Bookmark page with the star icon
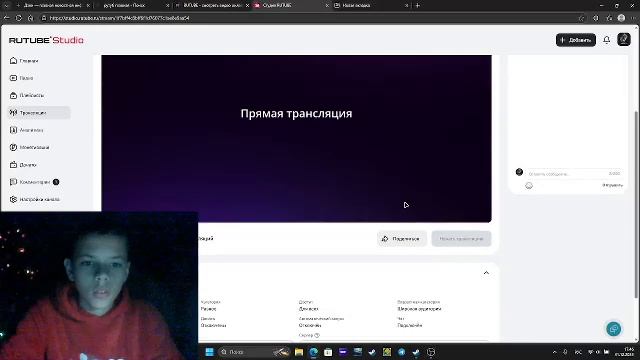Image resolution: width=640 pixels, height=360 pixels. tap(582, 18)
